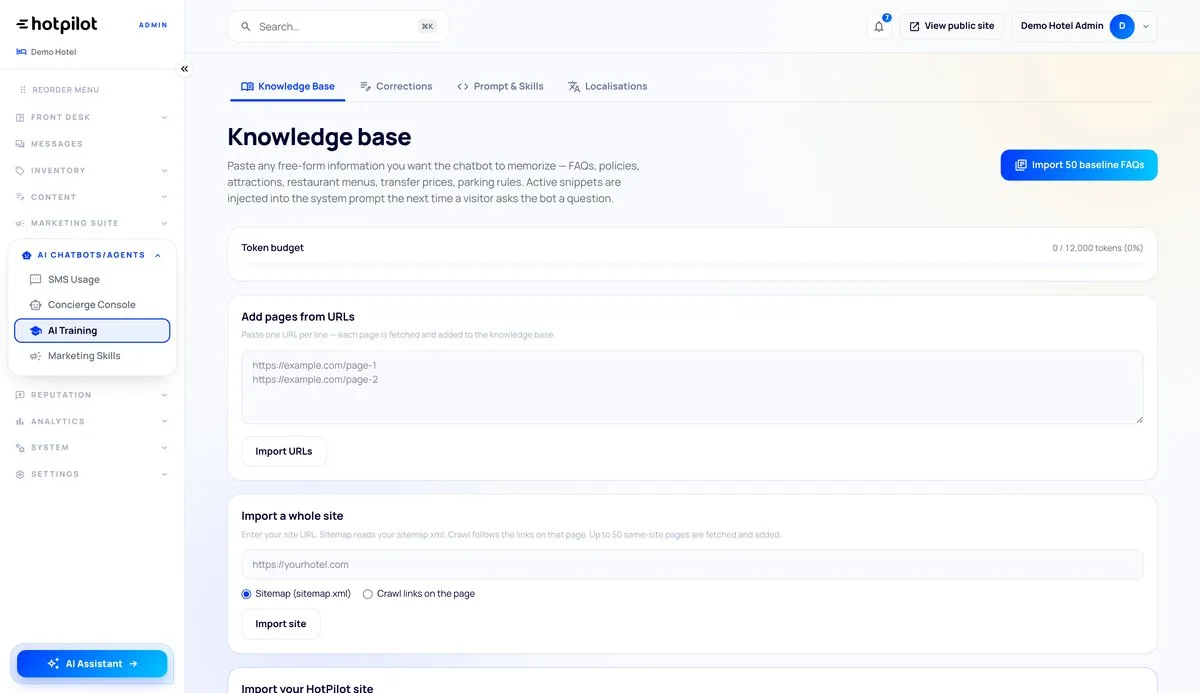Click the Content sidebar icon
Viewport: 1200px width, 693px height.
[20, 197]
